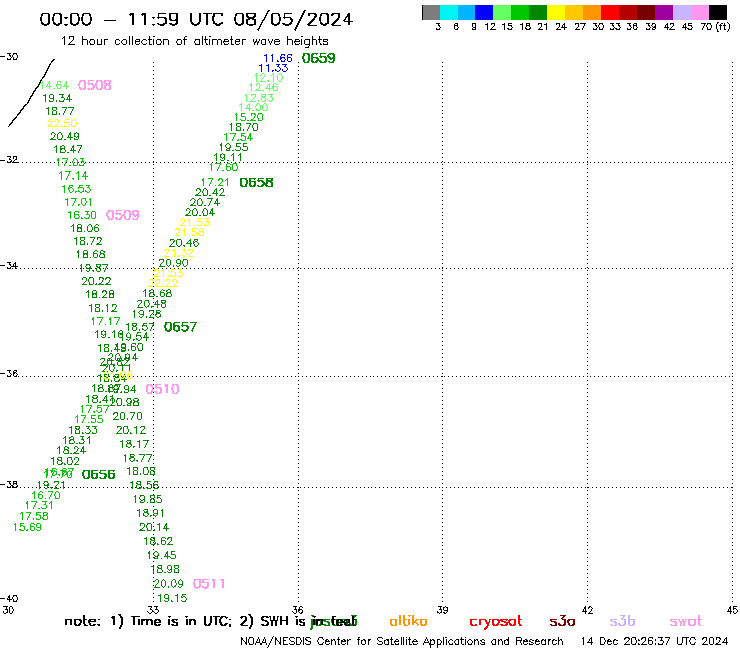Select the 20.12 value

(131, 431)
